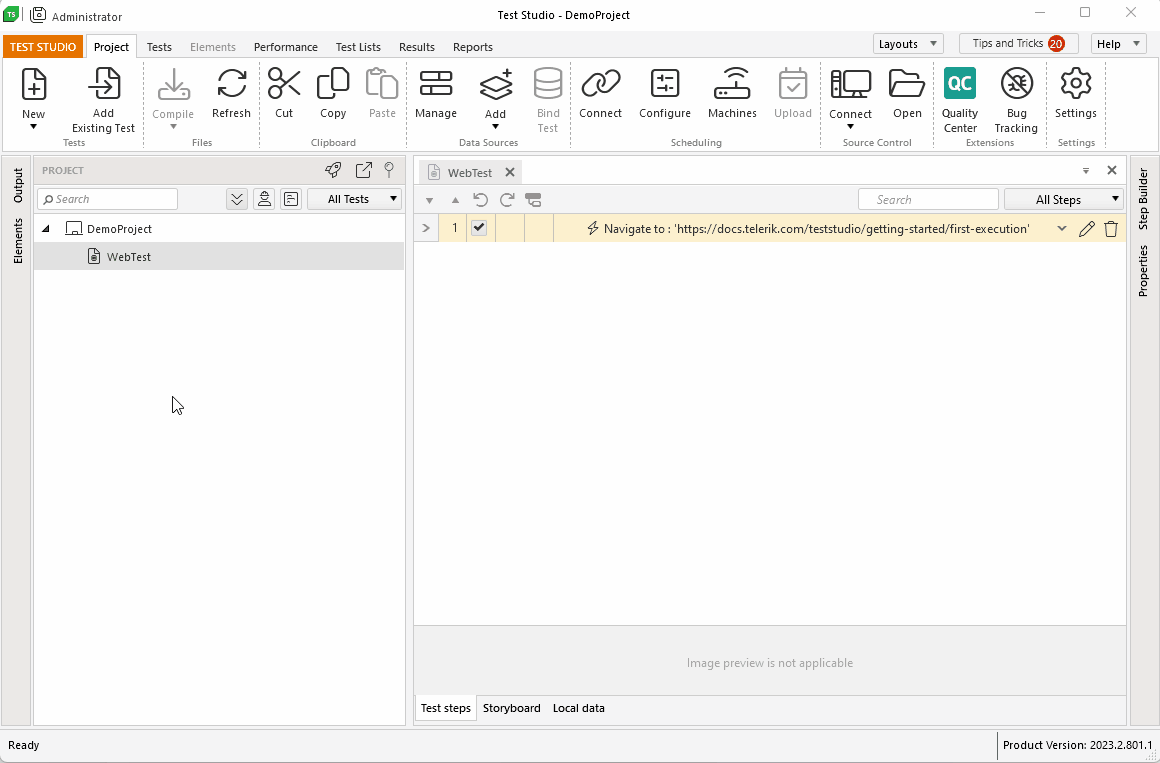Click the list view icon beside All Tests
The height and width of the screenshot is (763, 1160).
(291, 199)
